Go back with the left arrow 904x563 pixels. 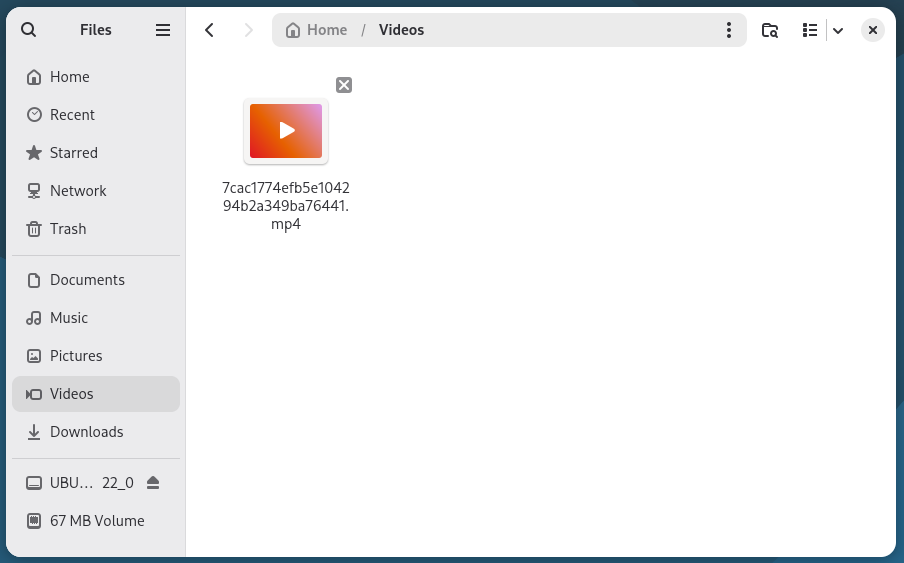(210, 30)
